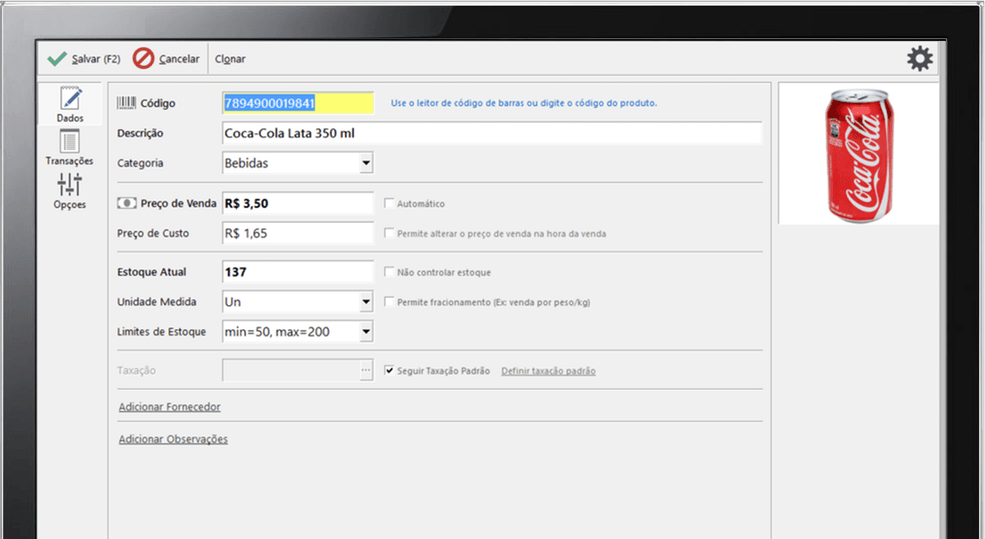
Task: Click Adicionar Observações link
Action: click(173, 439)
